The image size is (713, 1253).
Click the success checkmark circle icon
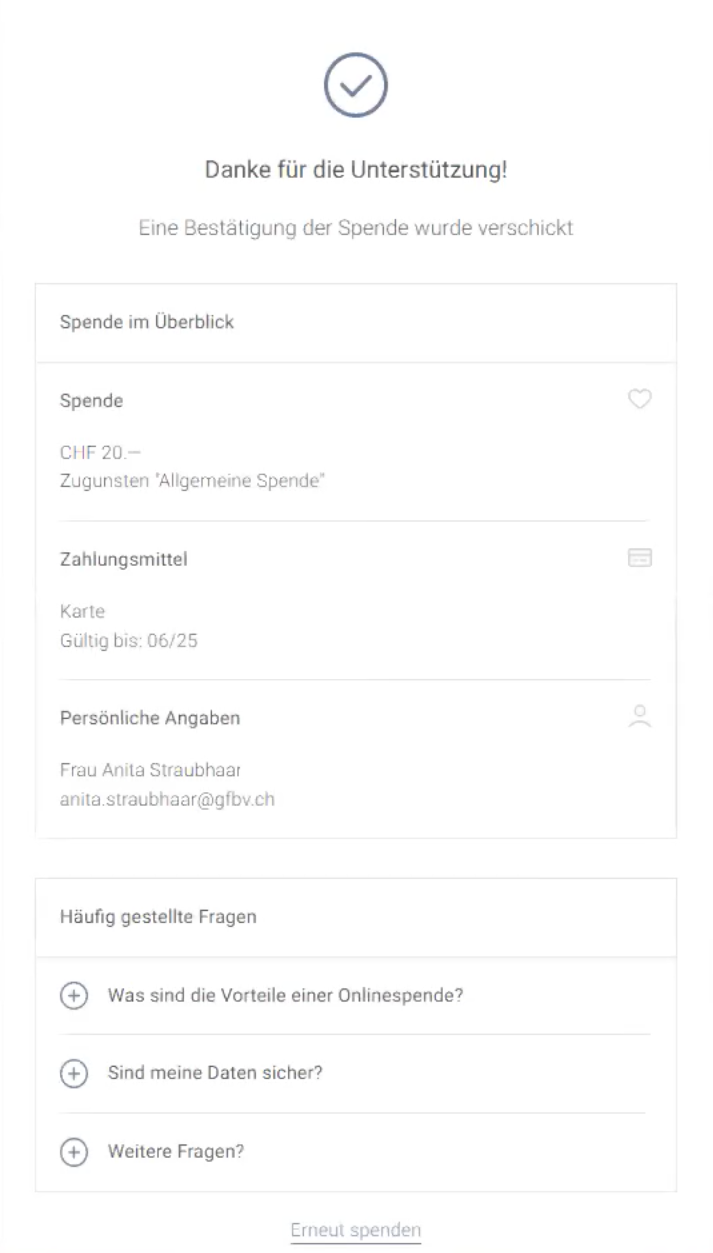click(356, 85)
